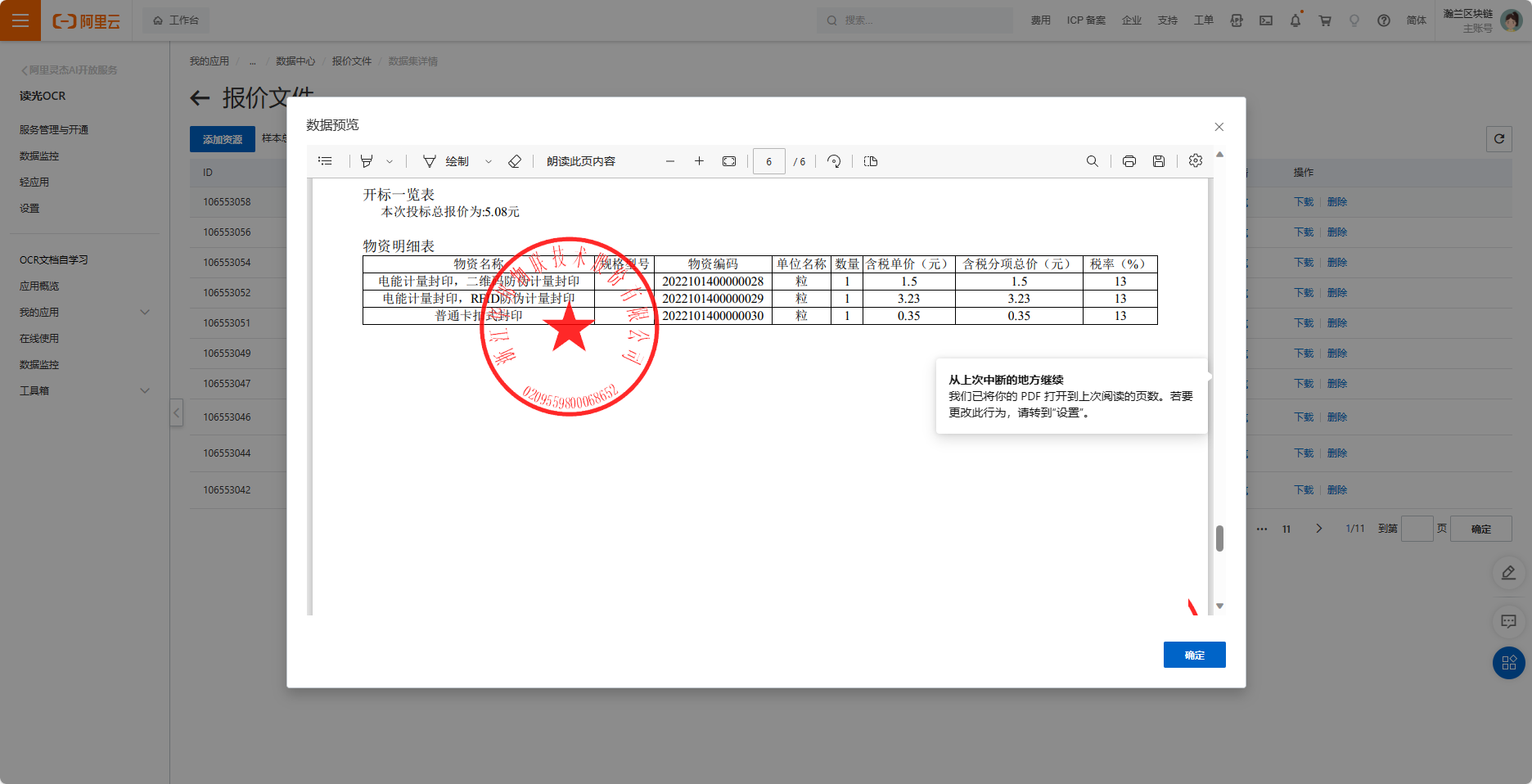Viewport: 1532px width, 784px height.
Task: Click the pagination jump page input
Action: click(x=1417, y=529)
